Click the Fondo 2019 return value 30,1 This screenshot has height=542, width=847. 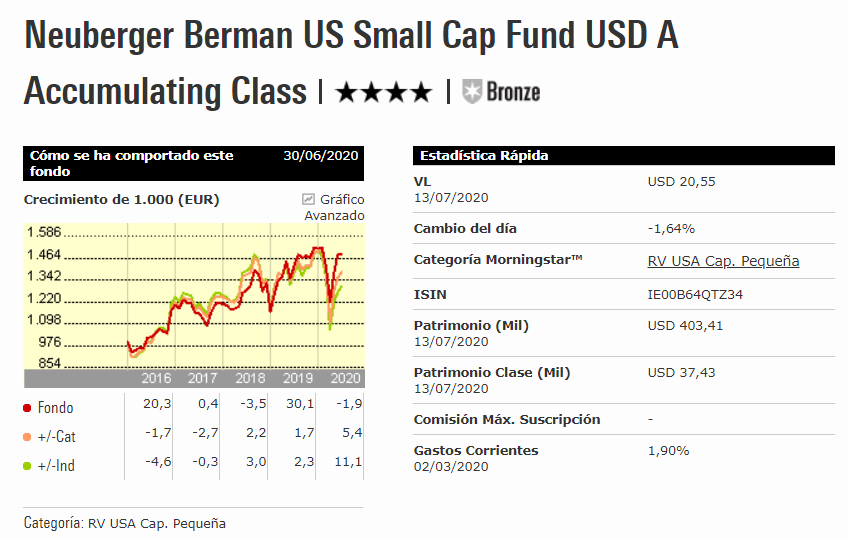click(x=301, y=403)
